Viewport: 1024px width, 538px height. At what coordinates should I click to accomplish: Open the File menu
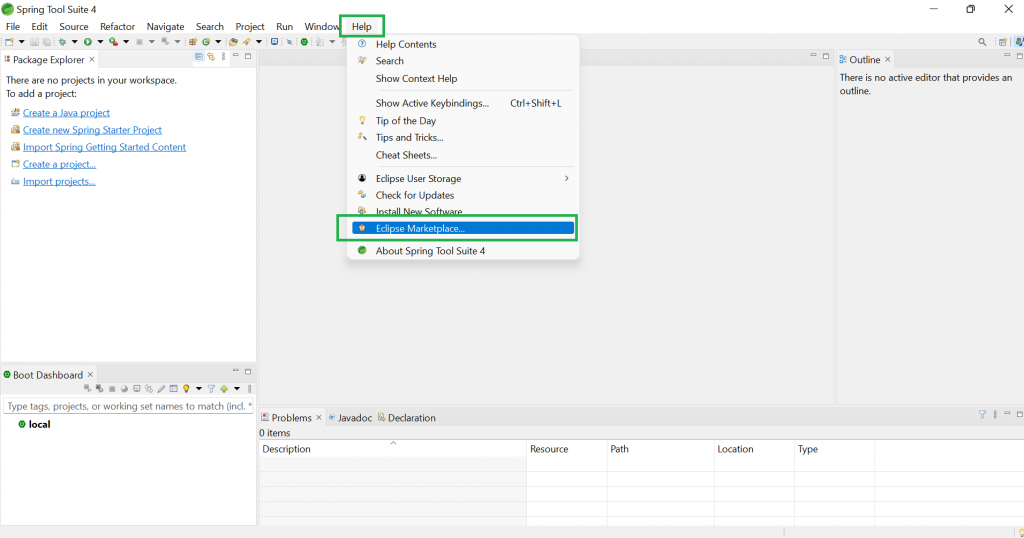(x=13, y=27)
